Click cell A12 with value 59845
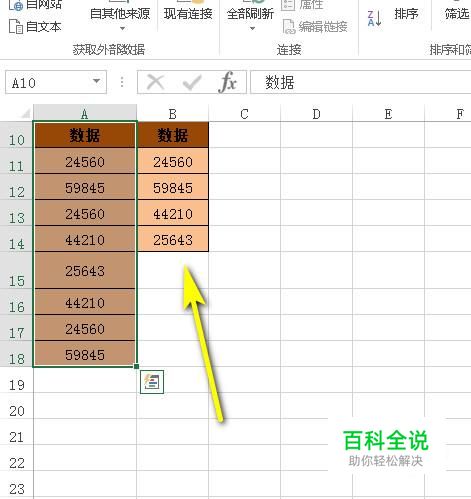 pyautogui.click(x=85, y=187)
